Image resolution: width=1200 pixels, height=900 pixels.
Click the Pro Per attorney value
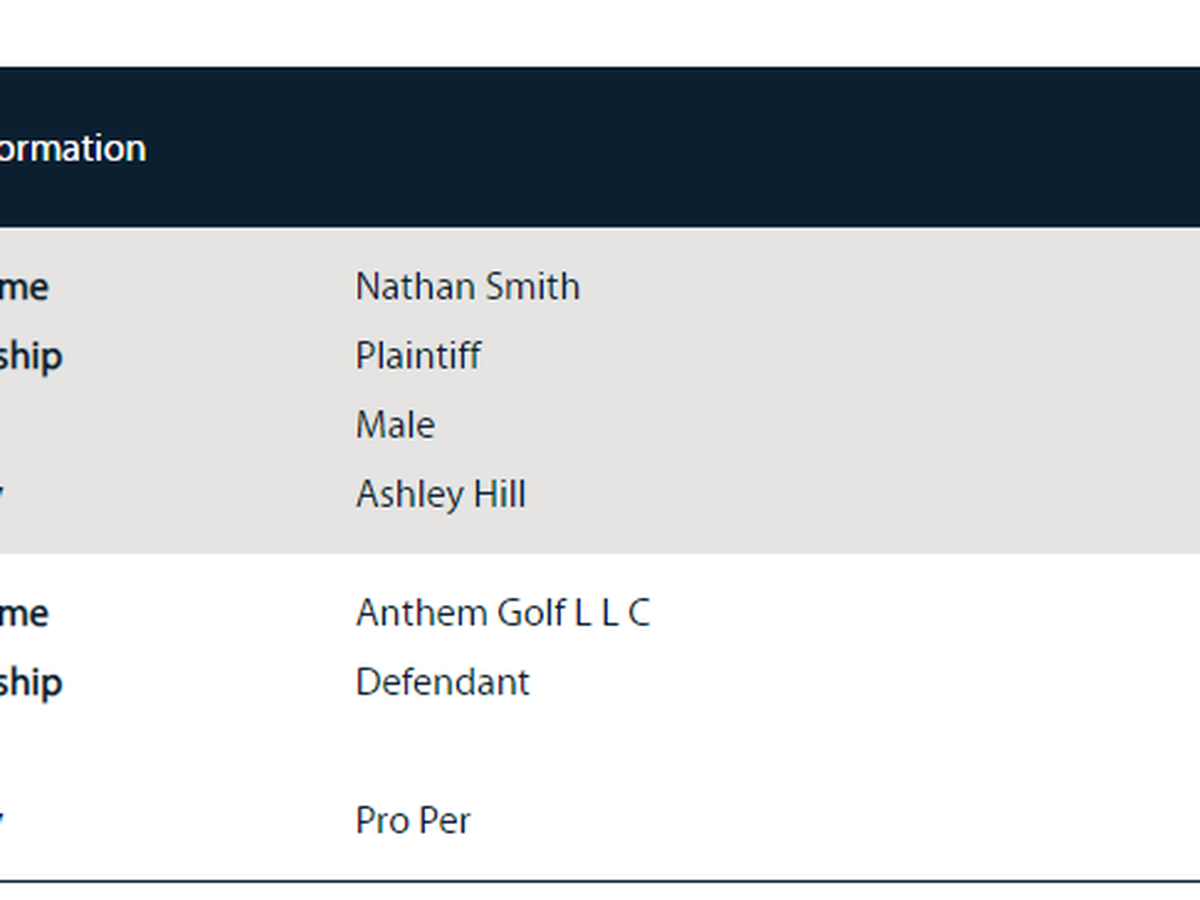(412, 820)
